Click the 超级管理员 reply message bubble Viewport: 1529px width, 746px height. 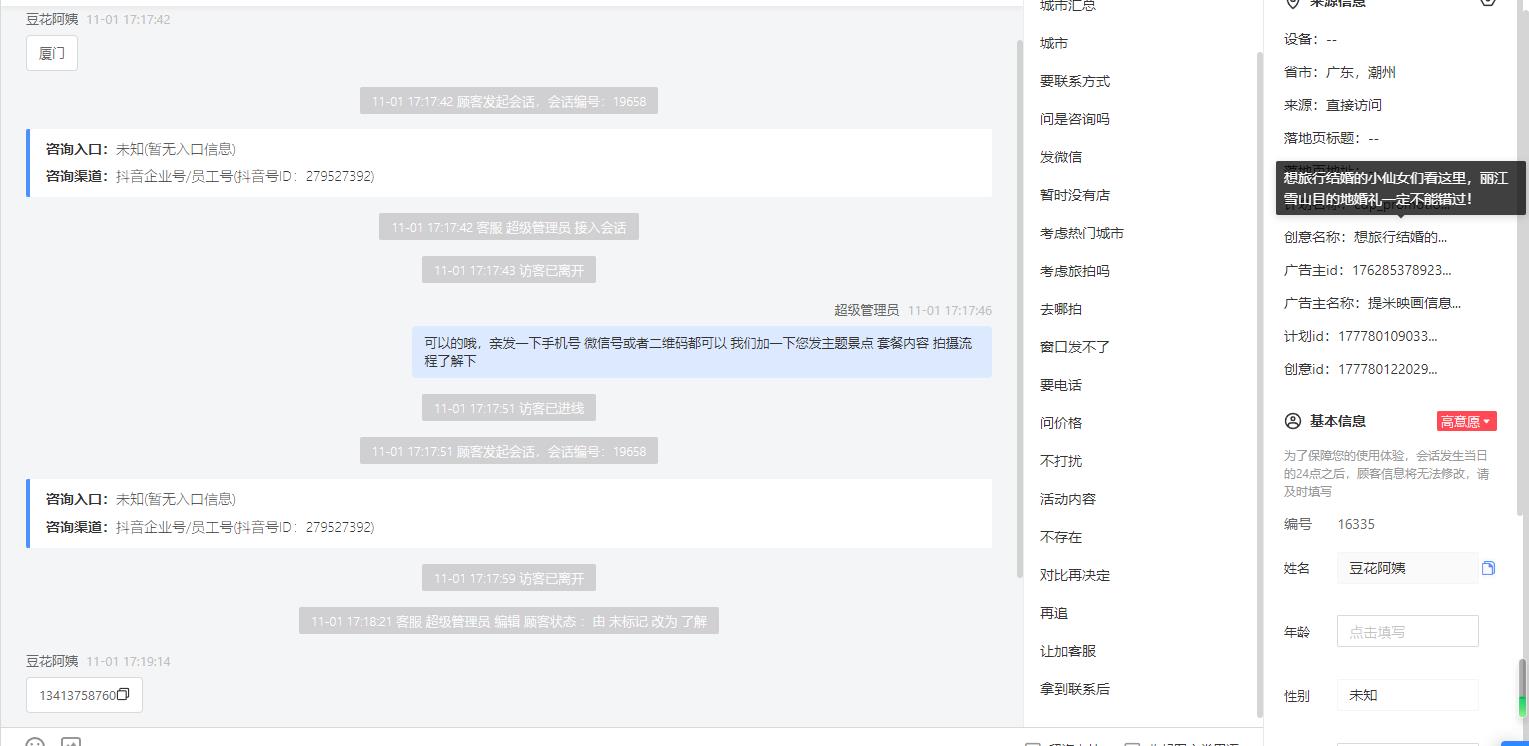(x=702, y=352)
